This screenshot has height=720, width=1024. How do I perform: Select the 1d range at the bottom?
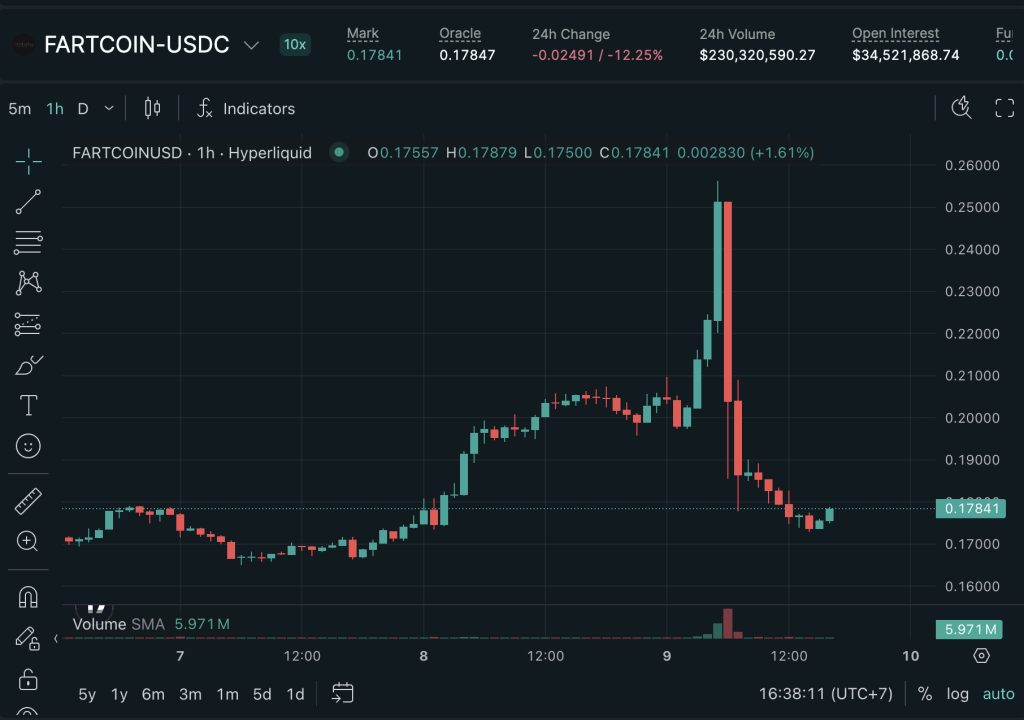(x=295, y=693)
